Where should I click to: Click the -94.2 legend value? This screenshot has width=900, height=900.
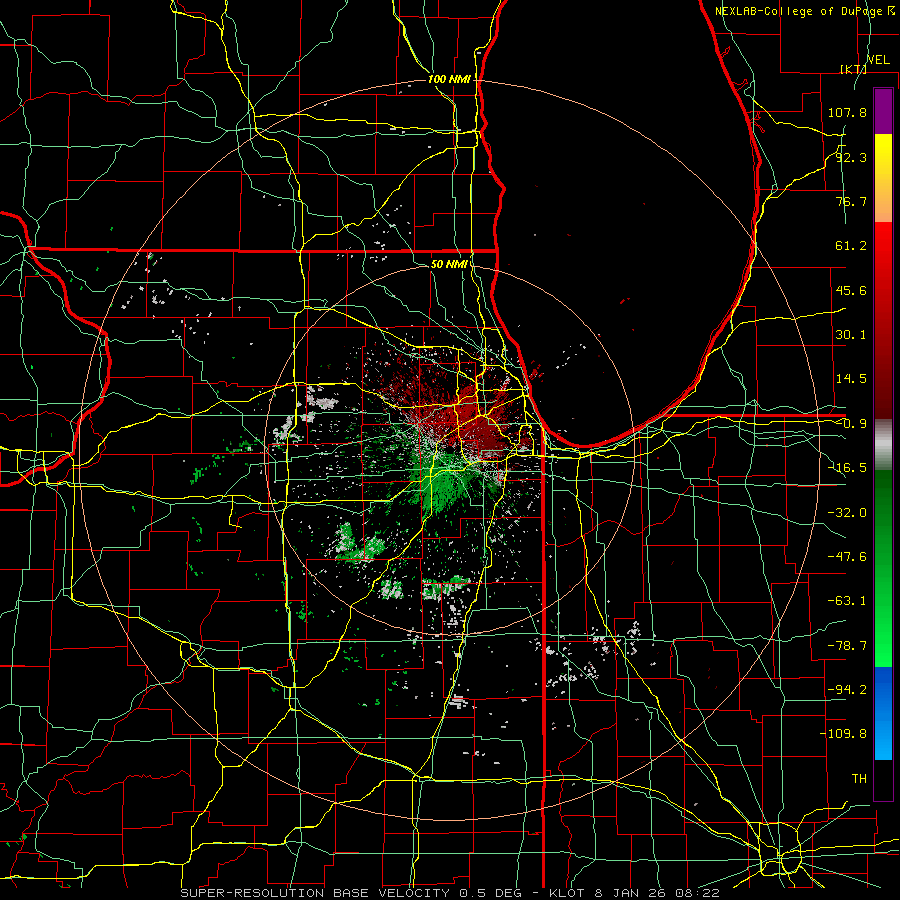pos(847,690)
